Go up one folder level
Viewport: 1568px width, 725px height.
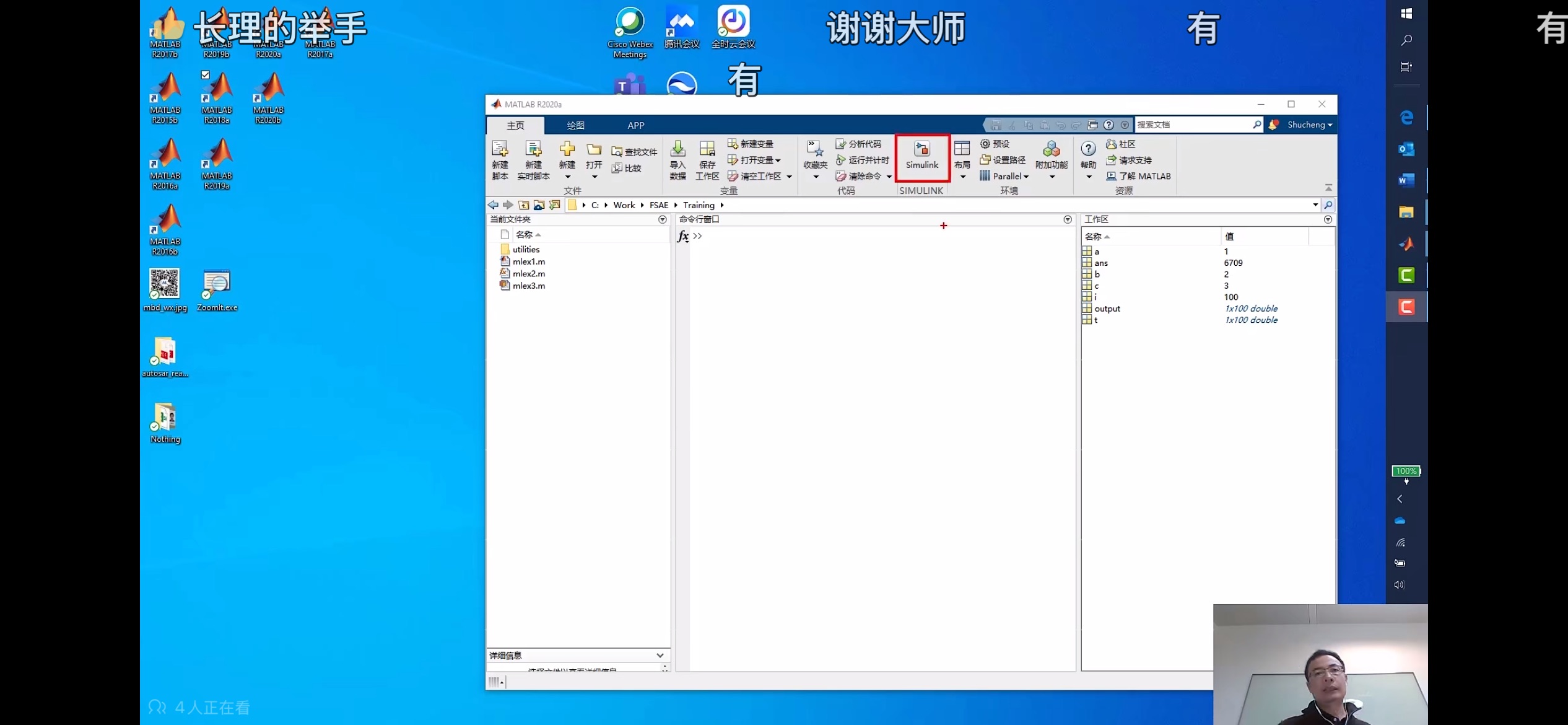524,205
